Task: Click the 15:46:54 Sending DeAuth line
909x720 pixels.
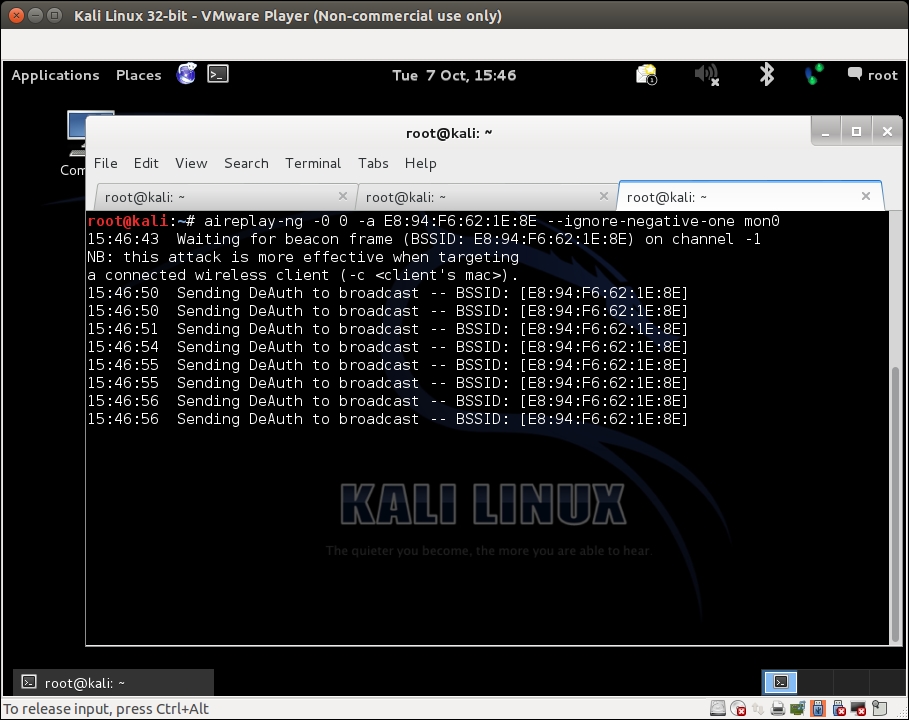Action: click(387, 347)
